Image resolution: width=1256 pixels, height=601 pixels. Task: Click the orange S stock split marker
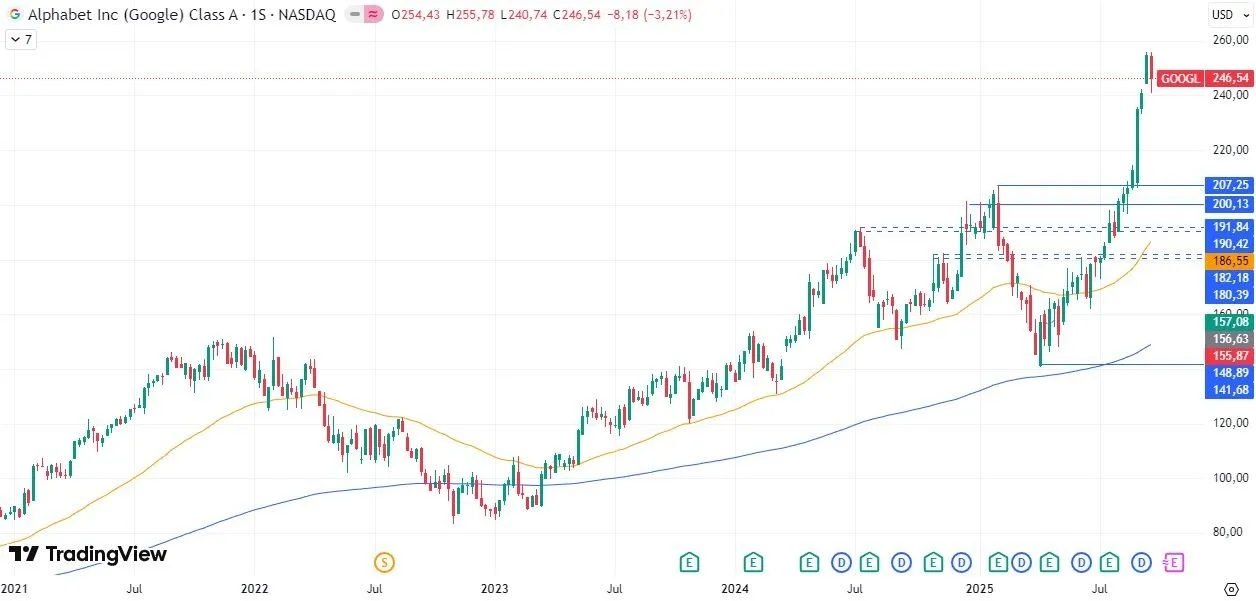383,563
